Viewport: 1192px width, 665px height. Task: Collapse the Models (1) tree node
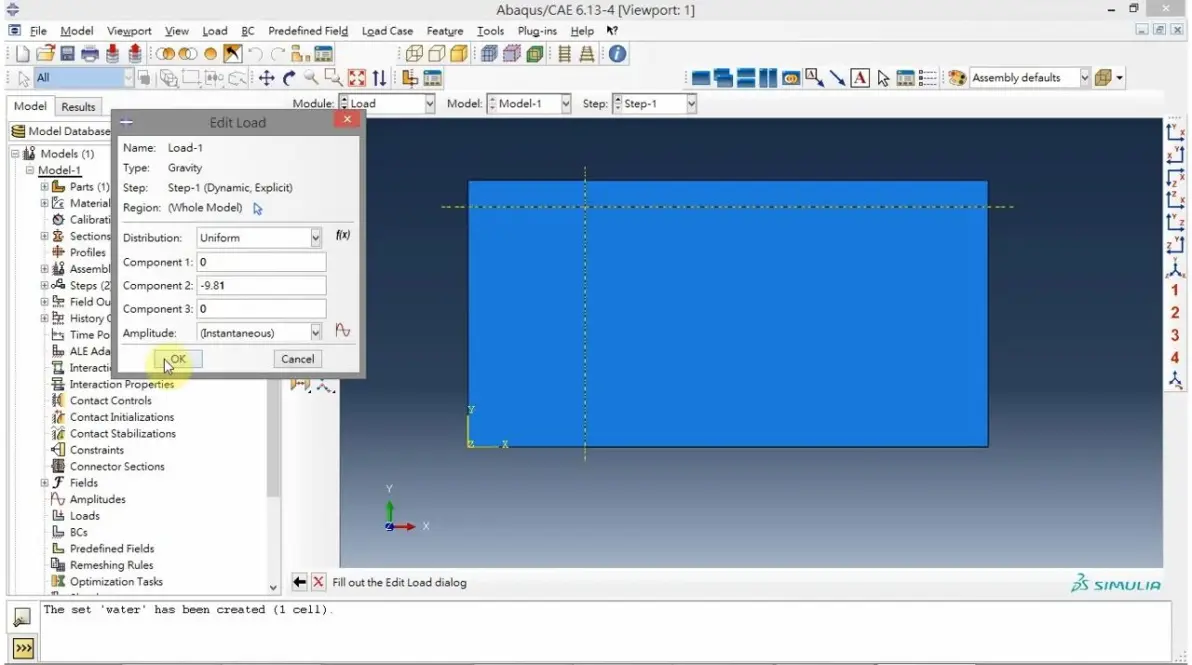pos(14,154)
